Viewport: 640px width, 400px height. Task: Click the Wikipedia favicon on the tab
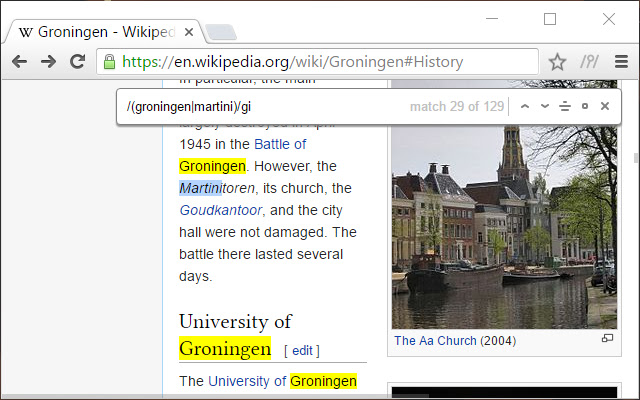[25, 32]
